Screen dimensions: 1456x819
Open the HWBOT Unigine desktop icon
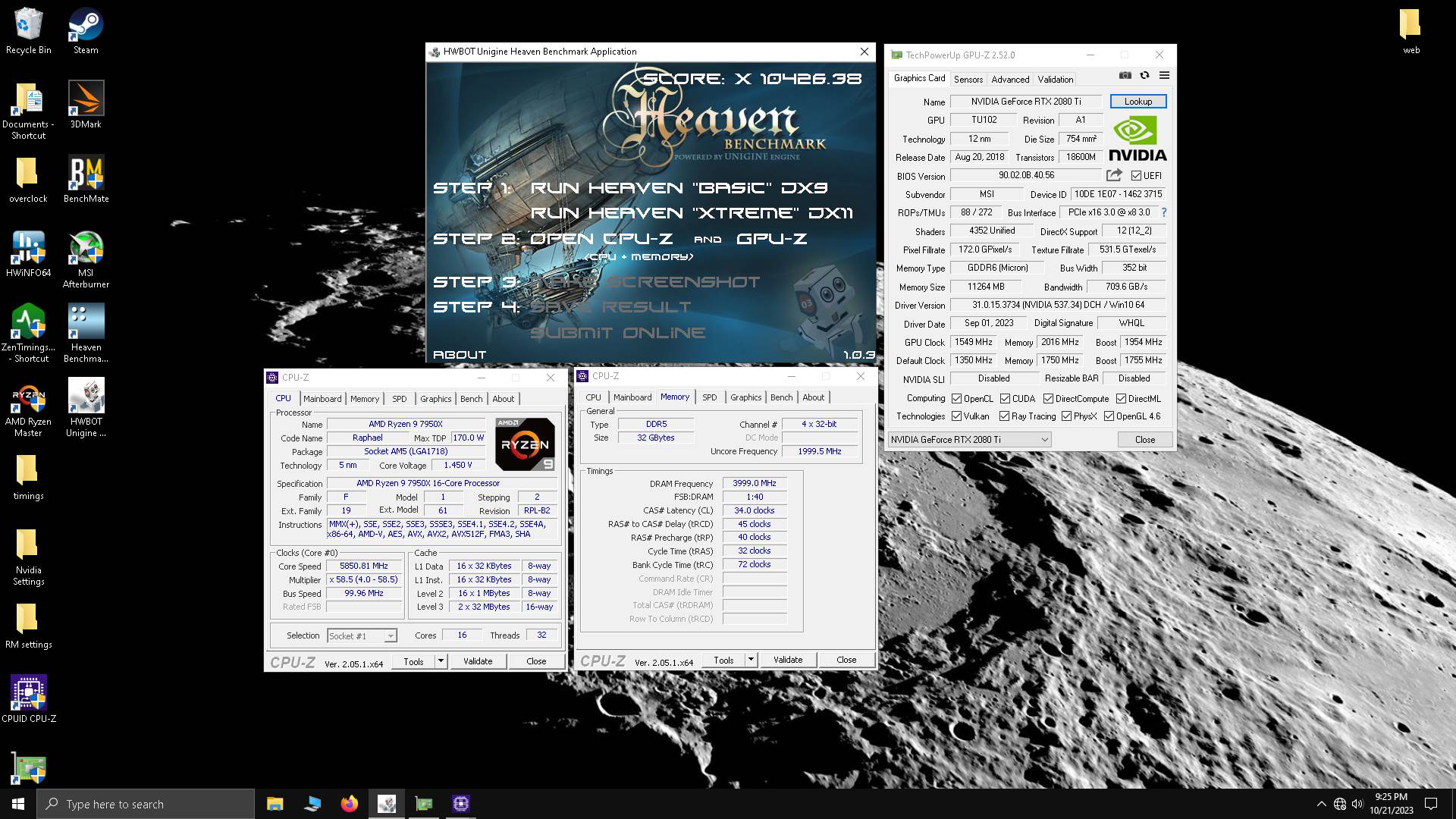point(86,407)
